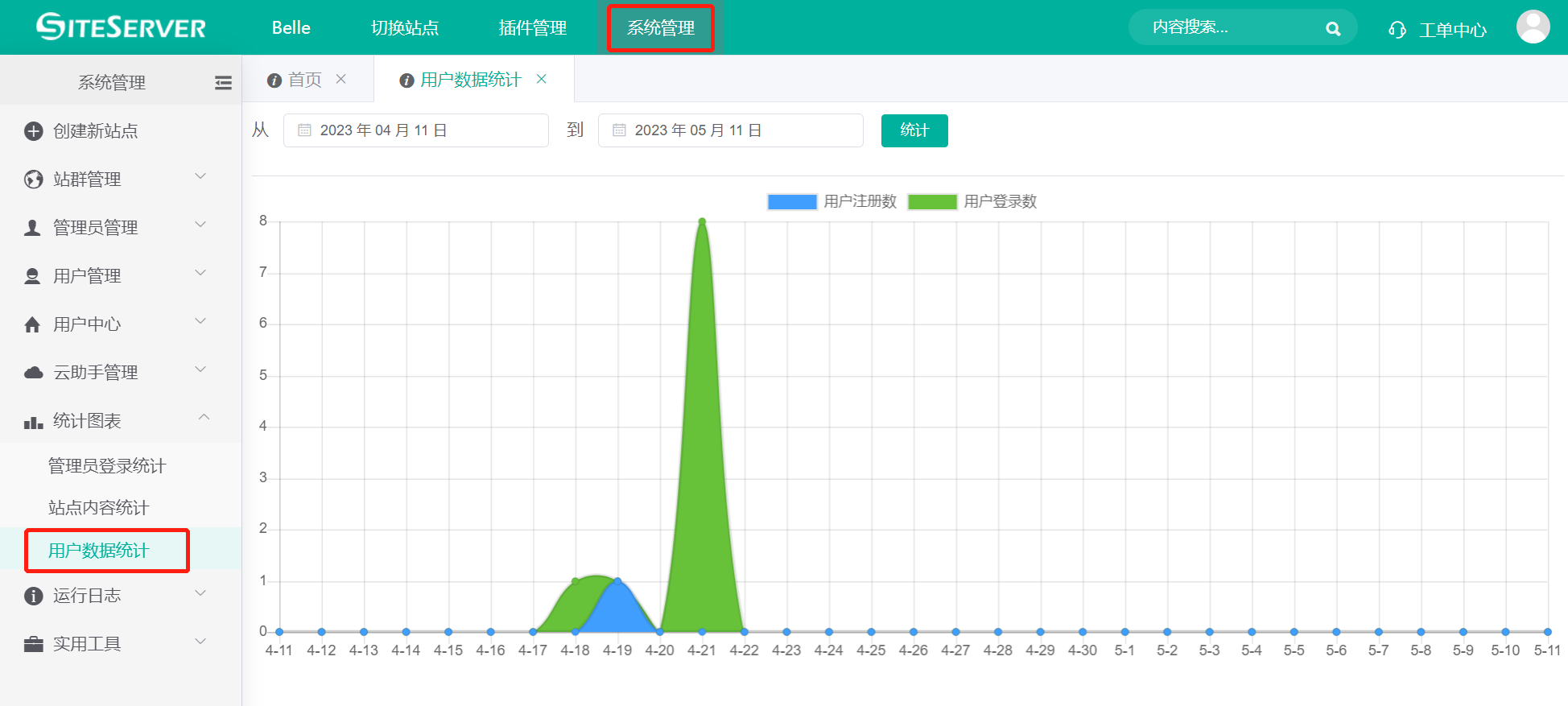
Task: Toggle the 用户注册数 legend series
Action: point(792,201)
